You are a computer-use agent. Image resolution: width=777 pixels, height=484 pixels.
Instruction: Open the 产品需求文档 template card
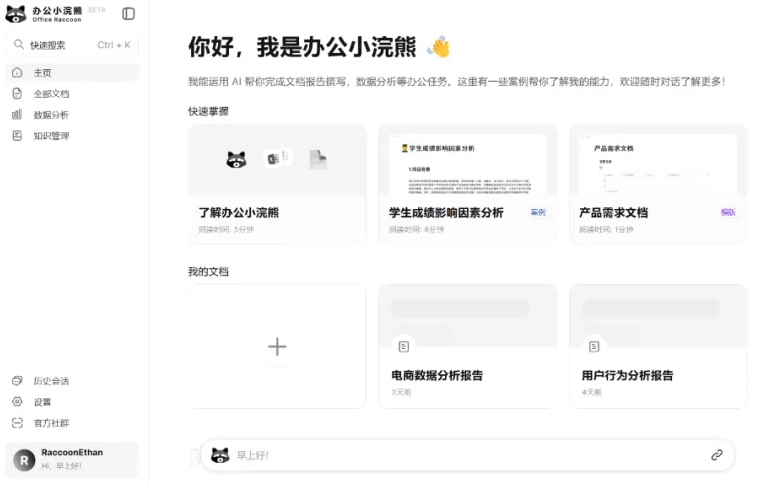tap(657, 184)
